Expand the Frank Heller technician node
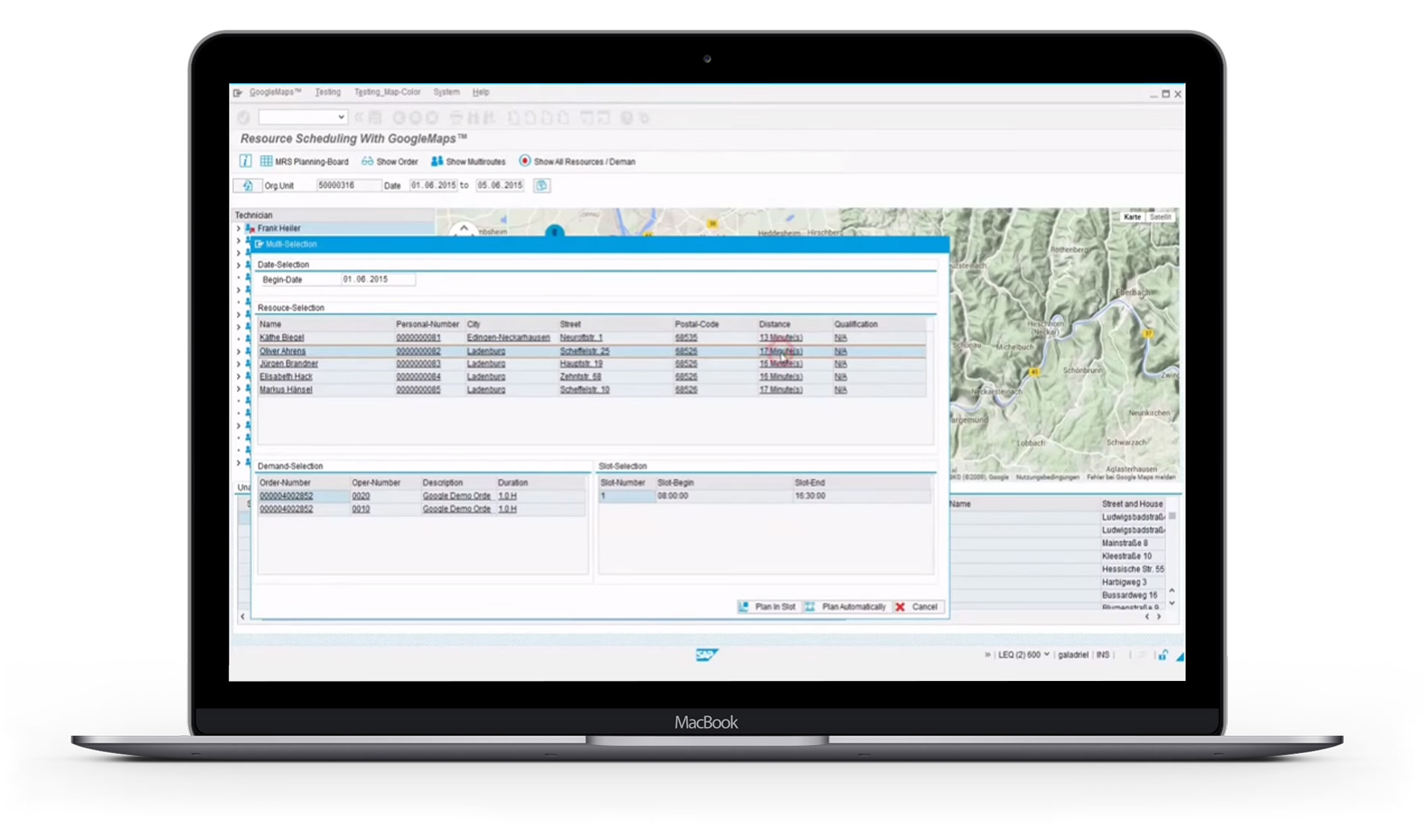1428x840 pixels. click(239, 228)
